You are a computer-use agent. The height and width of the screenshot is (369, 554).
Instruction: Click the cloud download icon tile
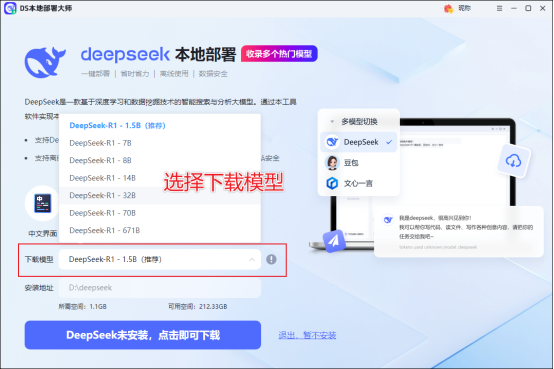click(513, 161)
